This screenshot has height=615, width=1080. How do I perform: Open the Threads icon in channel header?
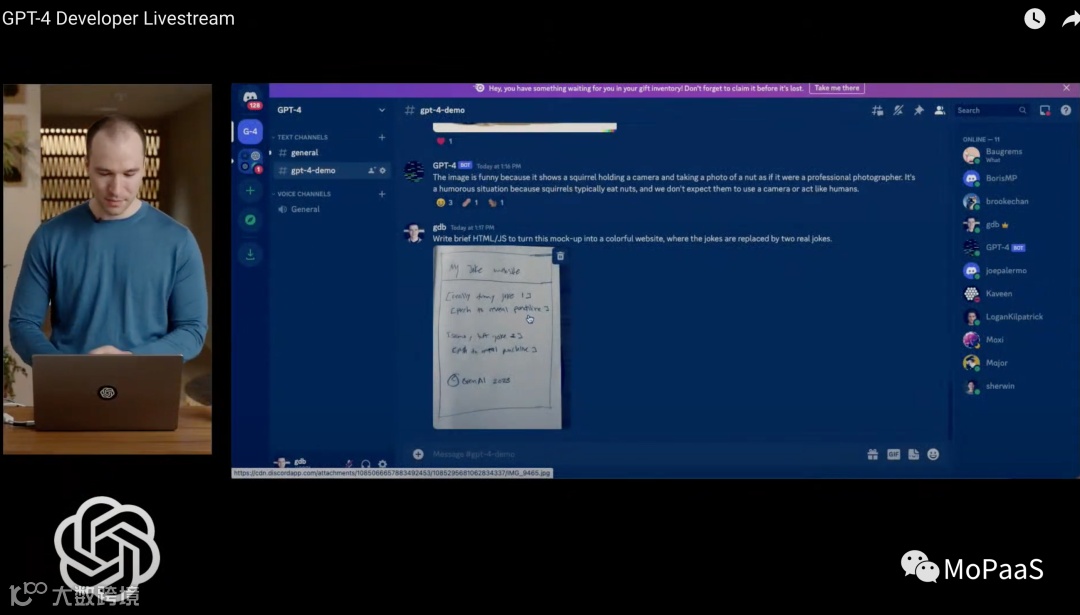point(878,110)
